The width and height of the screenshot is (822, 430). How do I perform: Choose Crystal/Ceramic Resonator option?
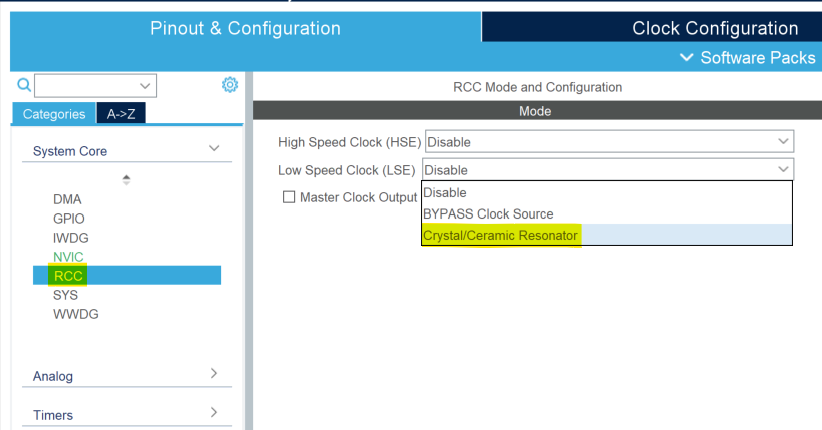click(x=607, y=235)
